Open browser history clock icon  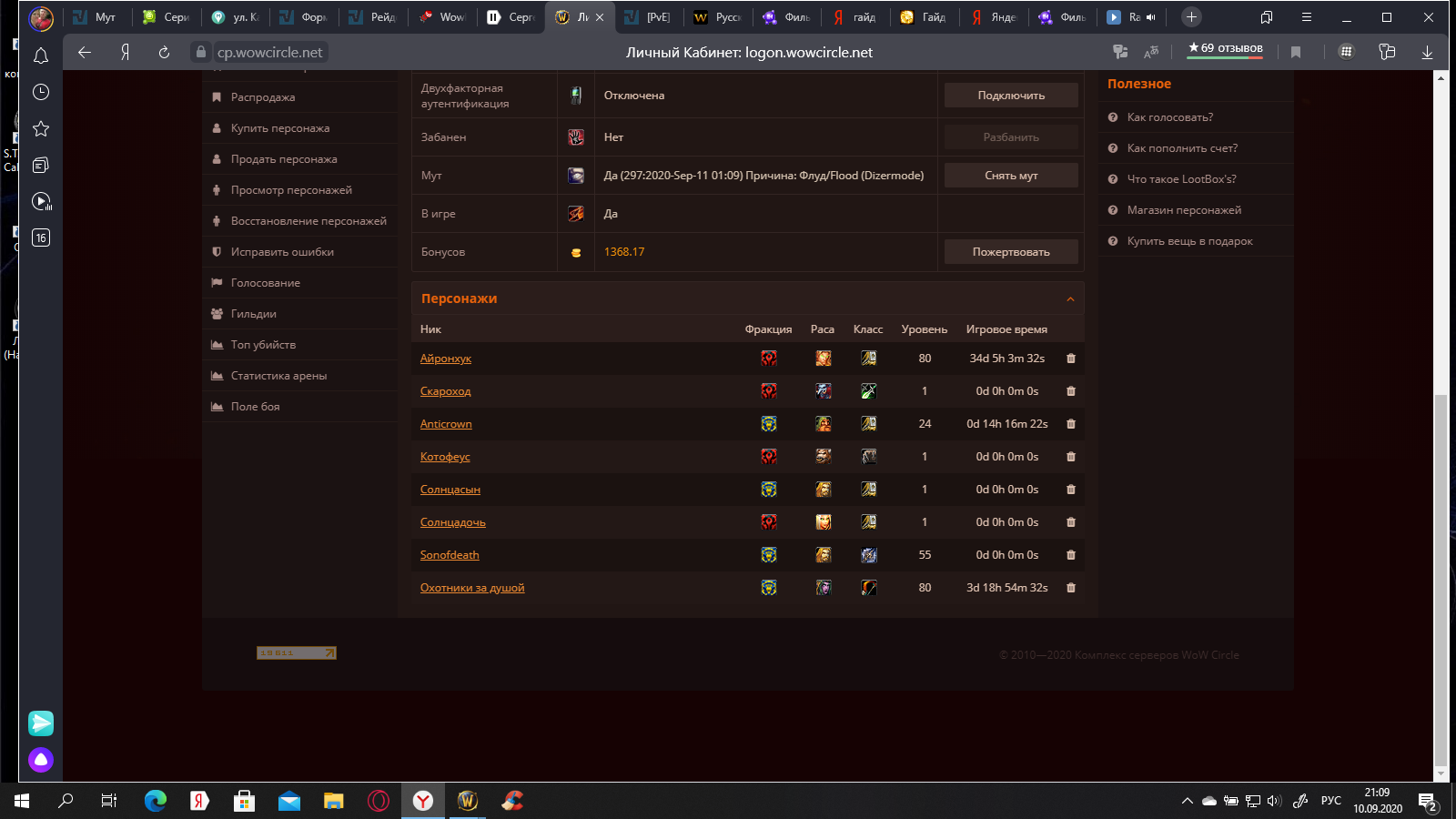tap(41, 92)
